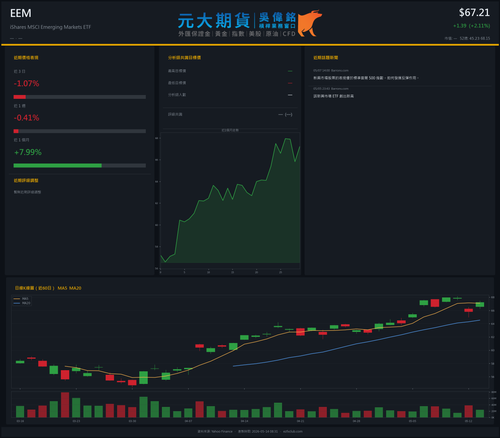Click the 元大期貨 banner logo text
500x438 pixels.
[x=214, y=21]
